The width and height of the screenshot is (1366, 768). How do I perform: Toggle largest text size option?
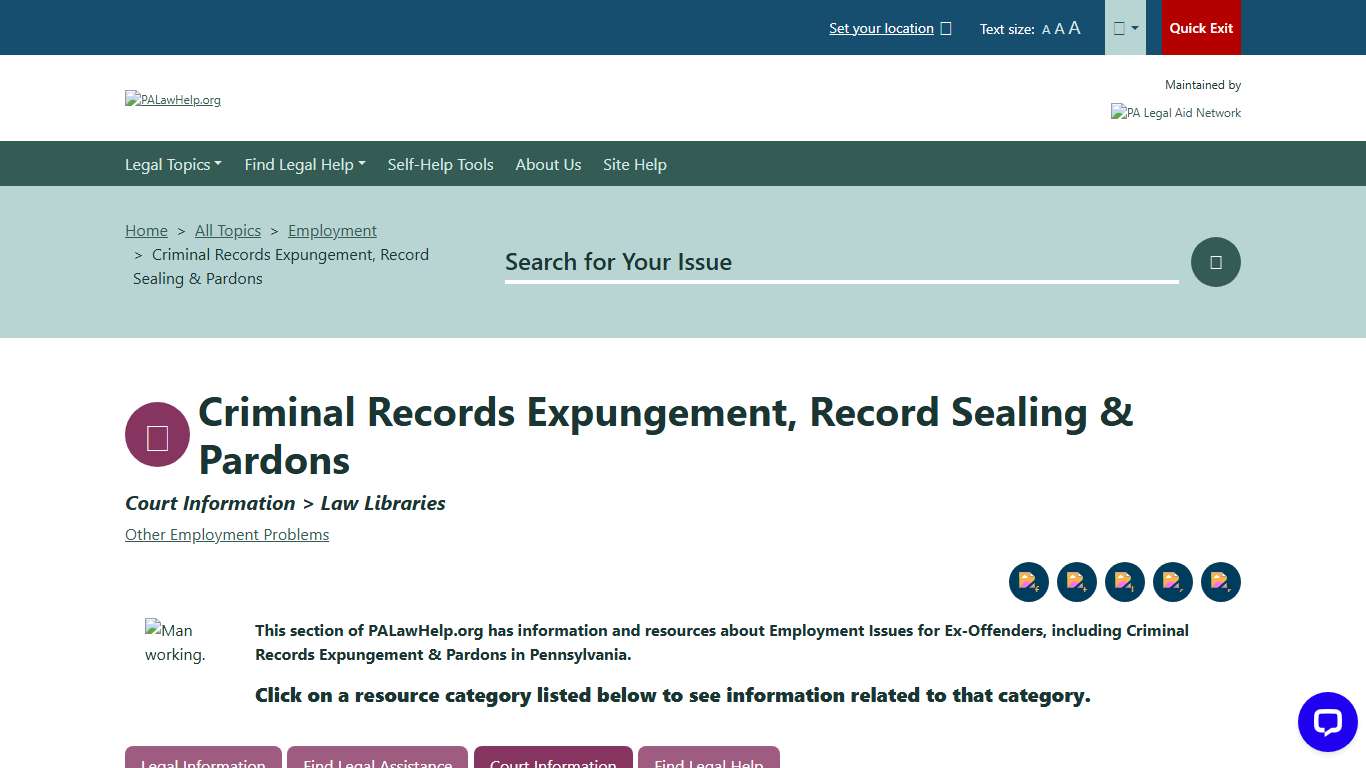click(x=1074, y=28)
